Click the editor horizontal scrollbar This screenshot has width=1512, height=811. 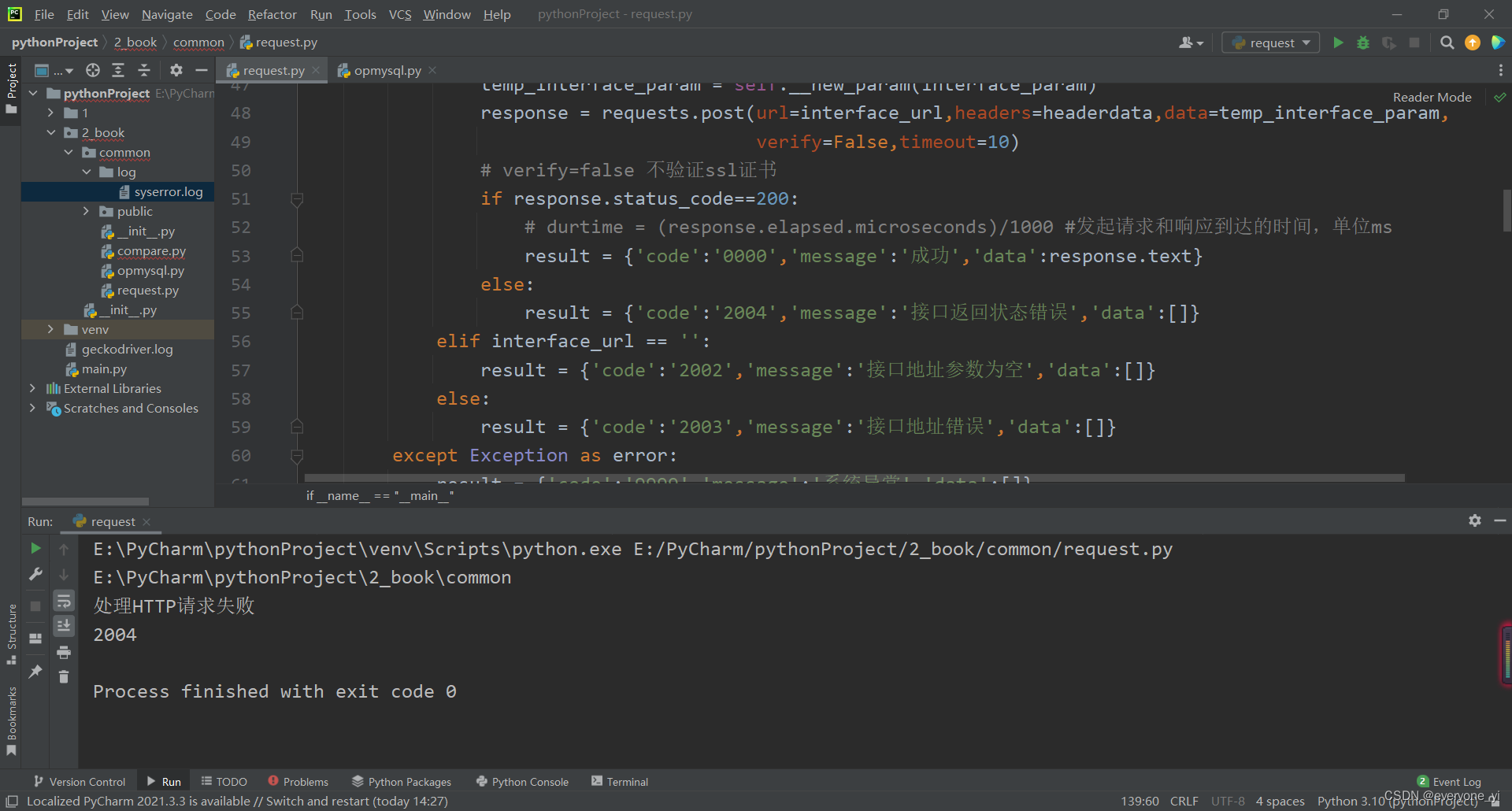(x=854, y=478)
